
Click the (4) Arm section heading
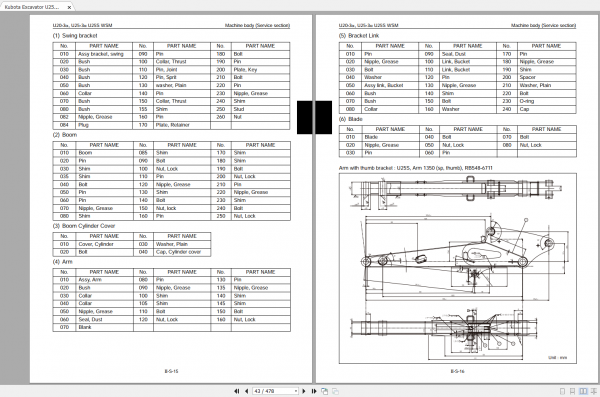(62, 262)
